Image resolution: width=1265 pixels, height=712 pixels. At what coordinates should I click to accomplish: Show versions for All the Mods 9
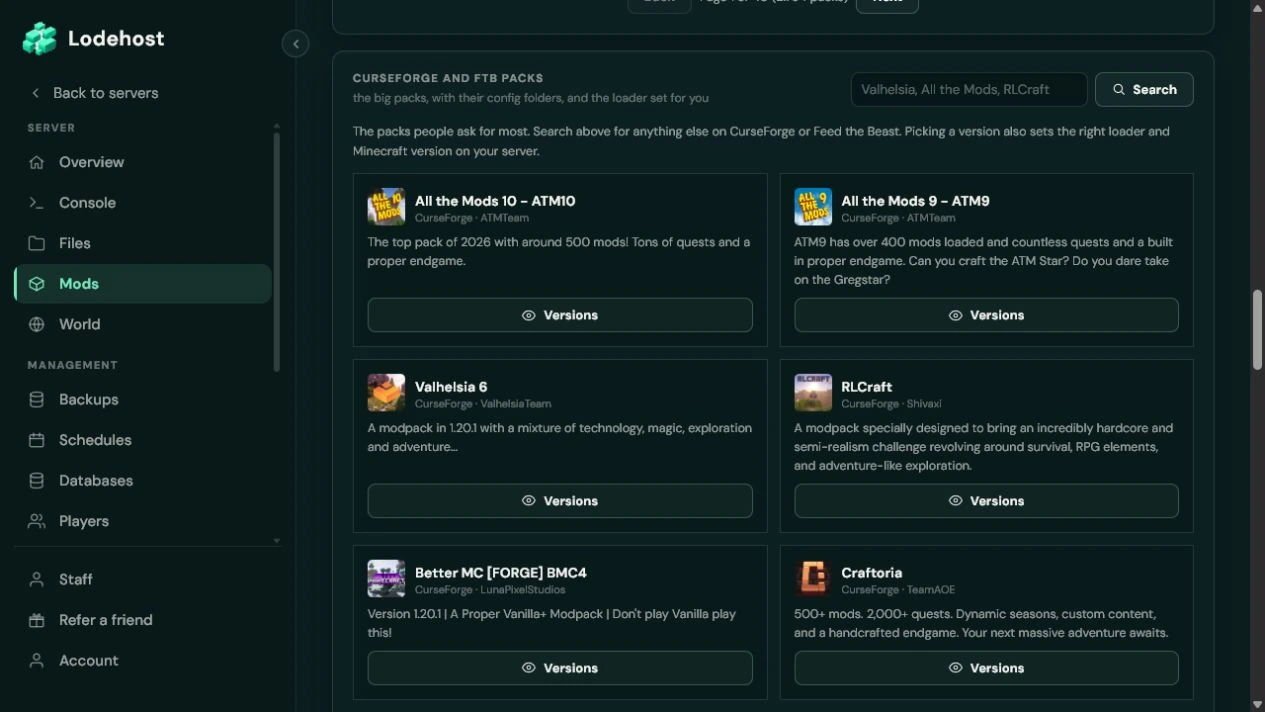point(986,315)
